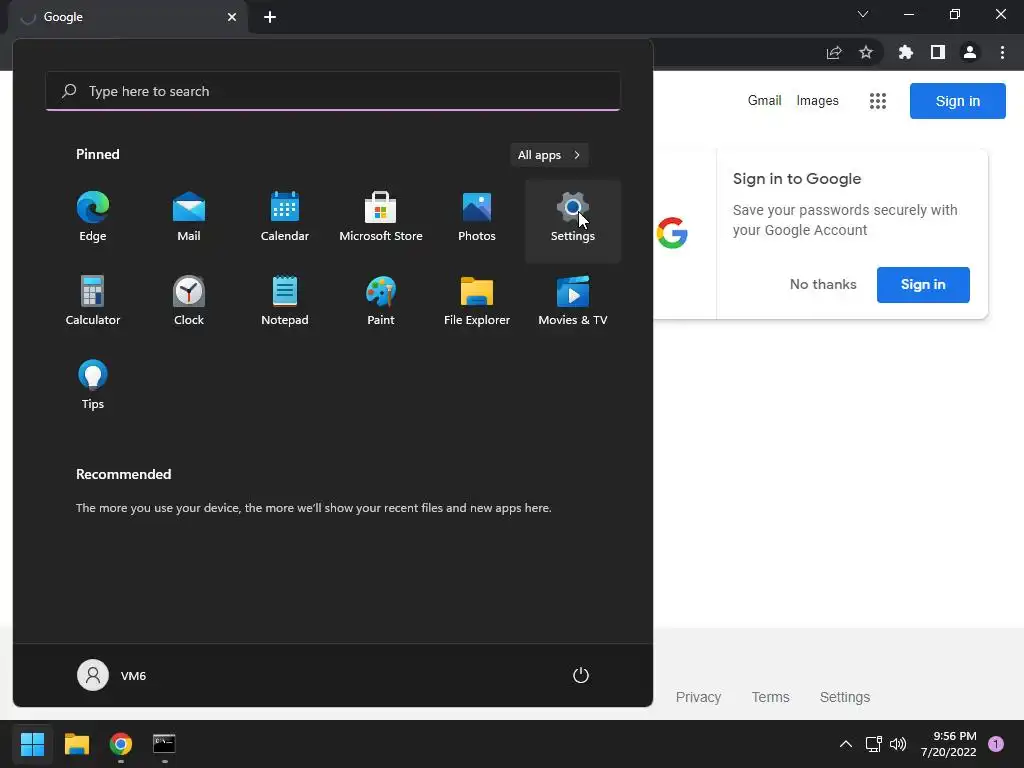The width and height of the screenshot is (1024, 768).
Task: Open the volume control in system tray
Action: coord(898,744)
